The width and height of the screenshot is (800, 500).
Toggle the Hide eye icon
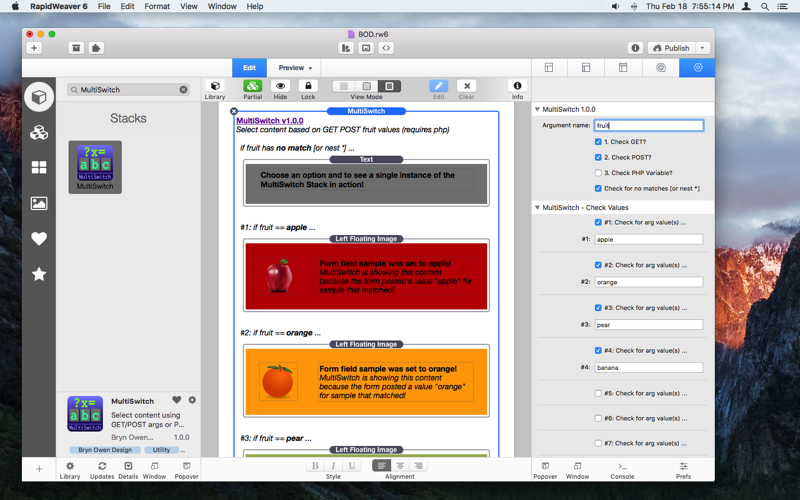tap(280, 86)
